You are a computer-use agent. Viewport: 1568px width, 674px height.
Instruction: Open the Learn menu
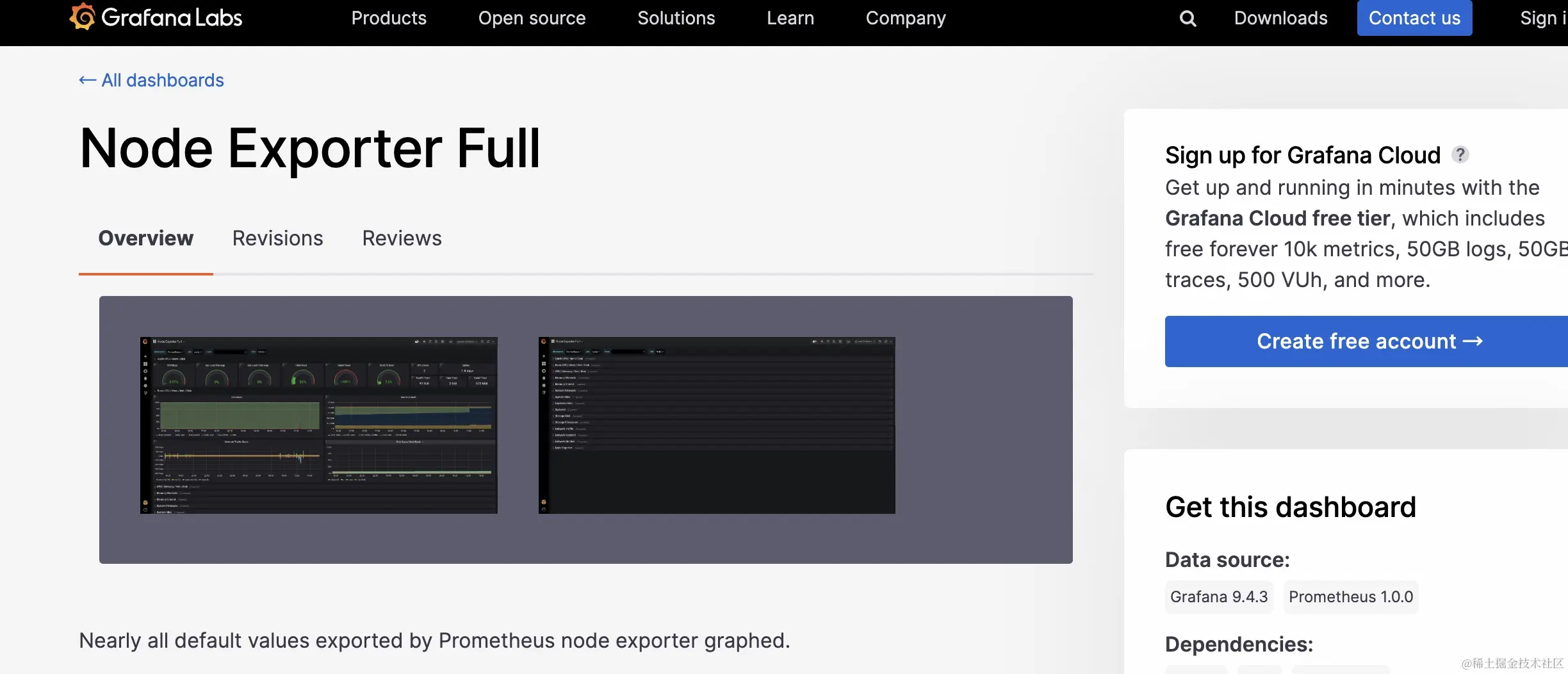pos(790,18)
